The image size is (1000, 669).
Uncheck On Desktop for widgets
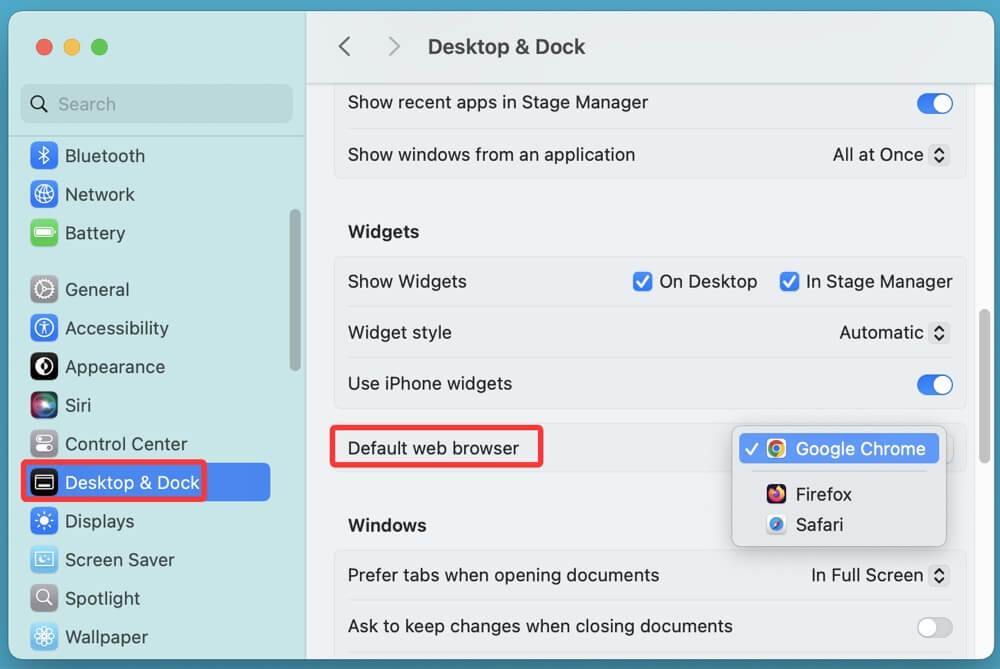click(x=642, y=282)
